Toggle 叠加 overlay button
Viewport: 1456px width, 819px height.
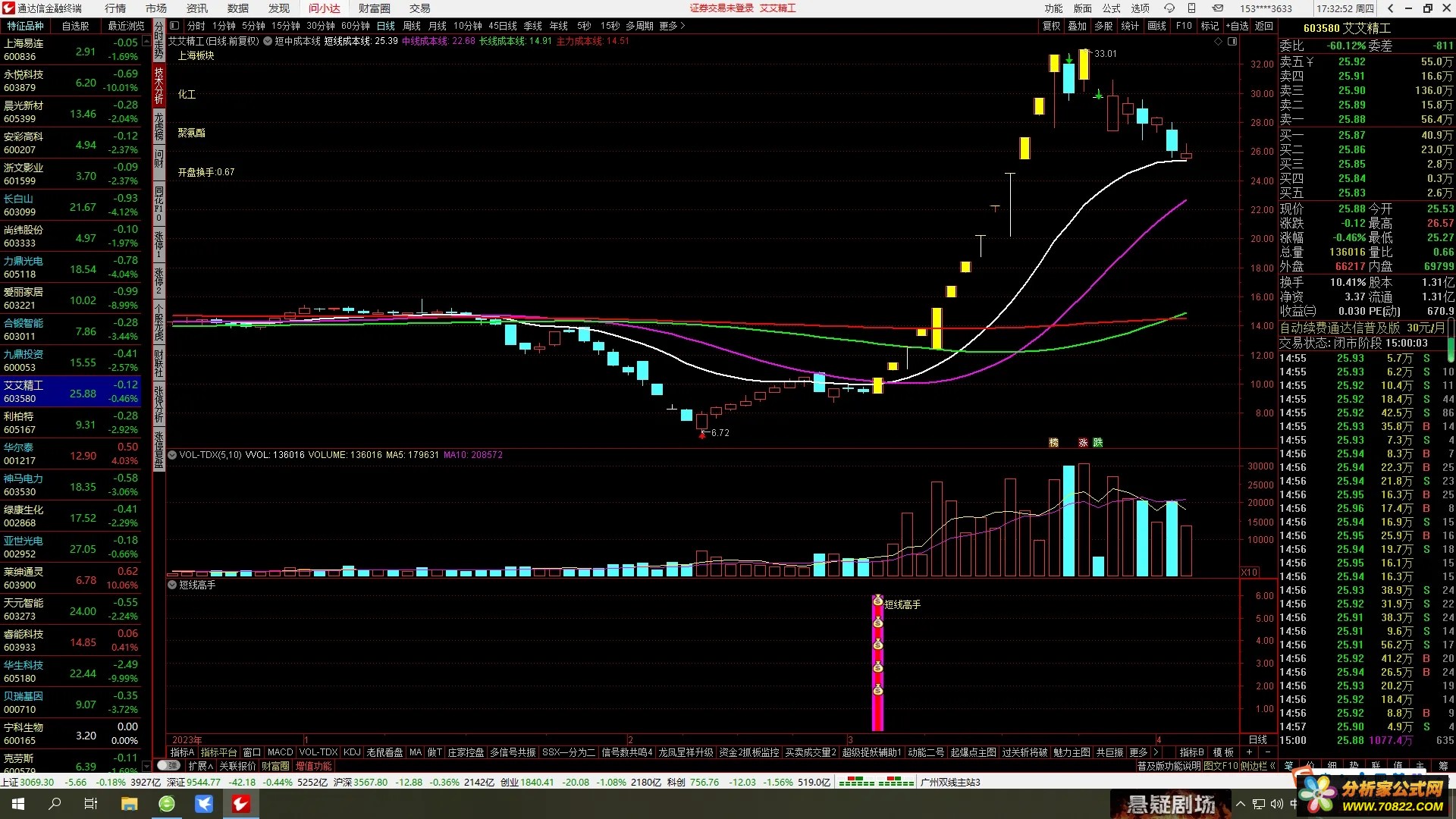click(1077, 26)
